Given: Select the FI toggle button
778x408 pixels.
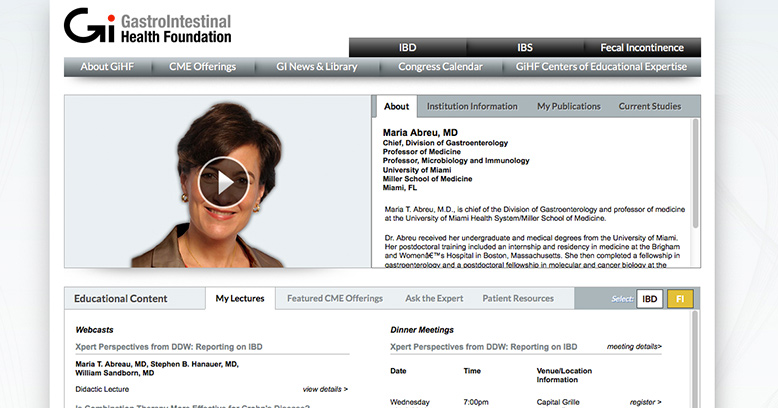Looking at the screenshot, I should 680,299.
